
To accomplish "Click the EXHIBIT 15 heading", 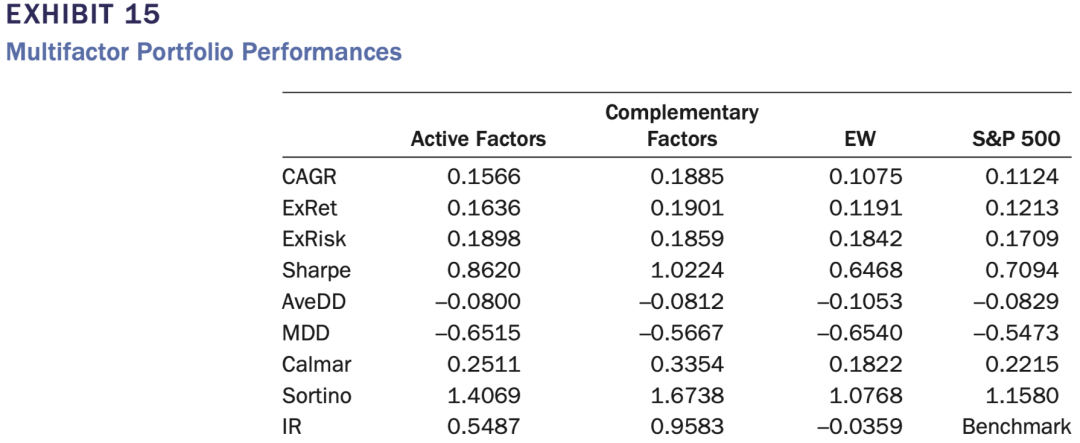I will click(82, 16).
